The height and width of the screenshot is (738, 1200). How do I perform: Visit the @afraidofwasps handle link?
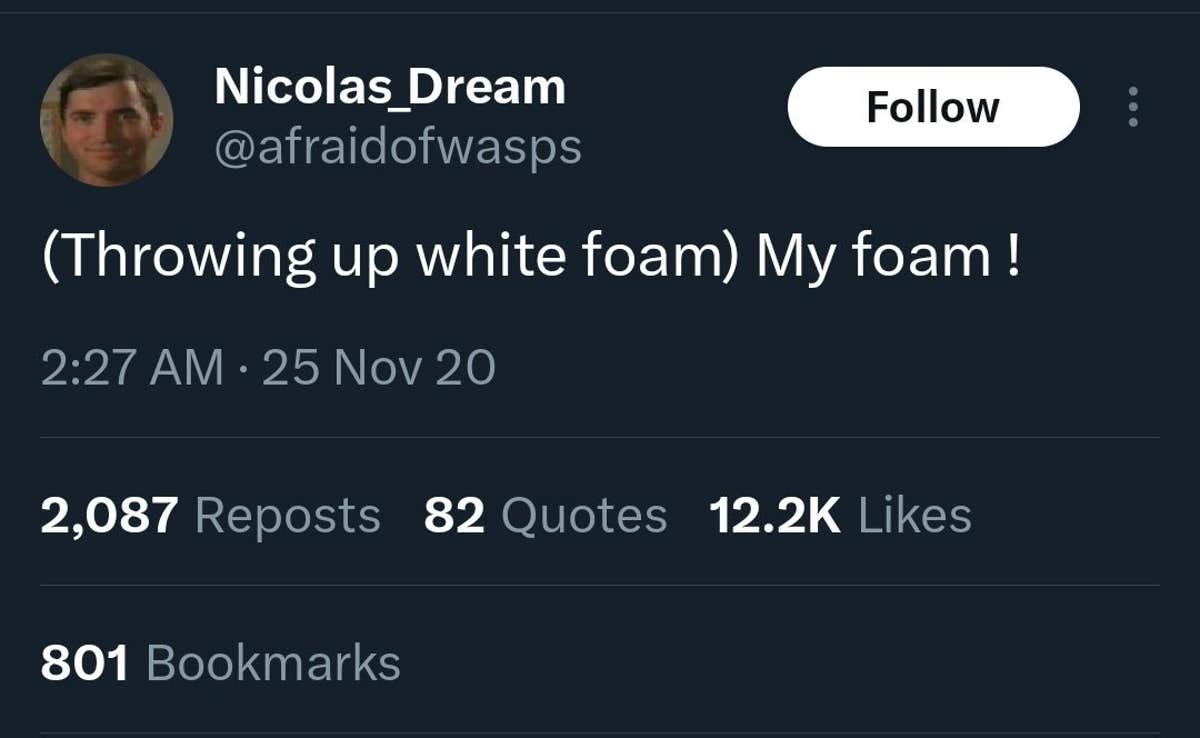397,148
